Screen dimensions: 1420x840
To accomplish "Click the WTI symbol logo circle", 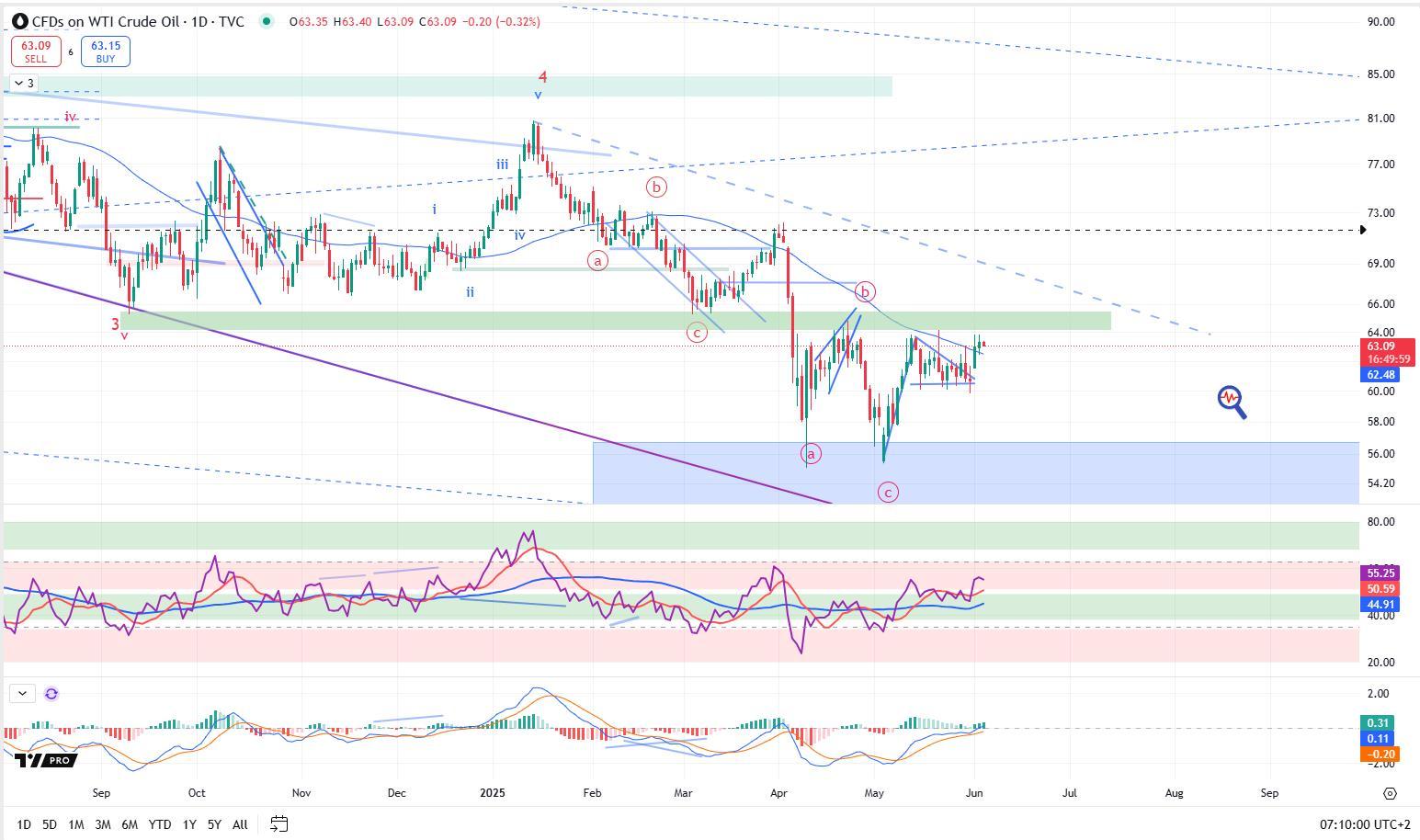I will pos(18,21).
